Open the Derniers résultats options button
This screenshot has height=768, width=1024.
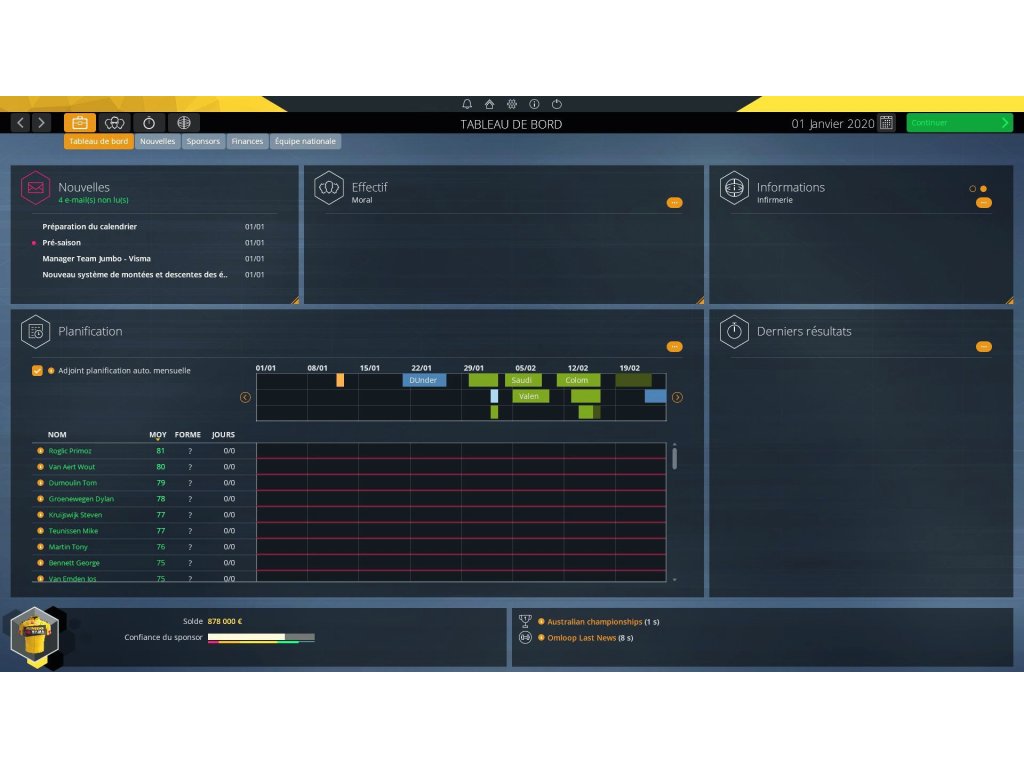[984, 346]
